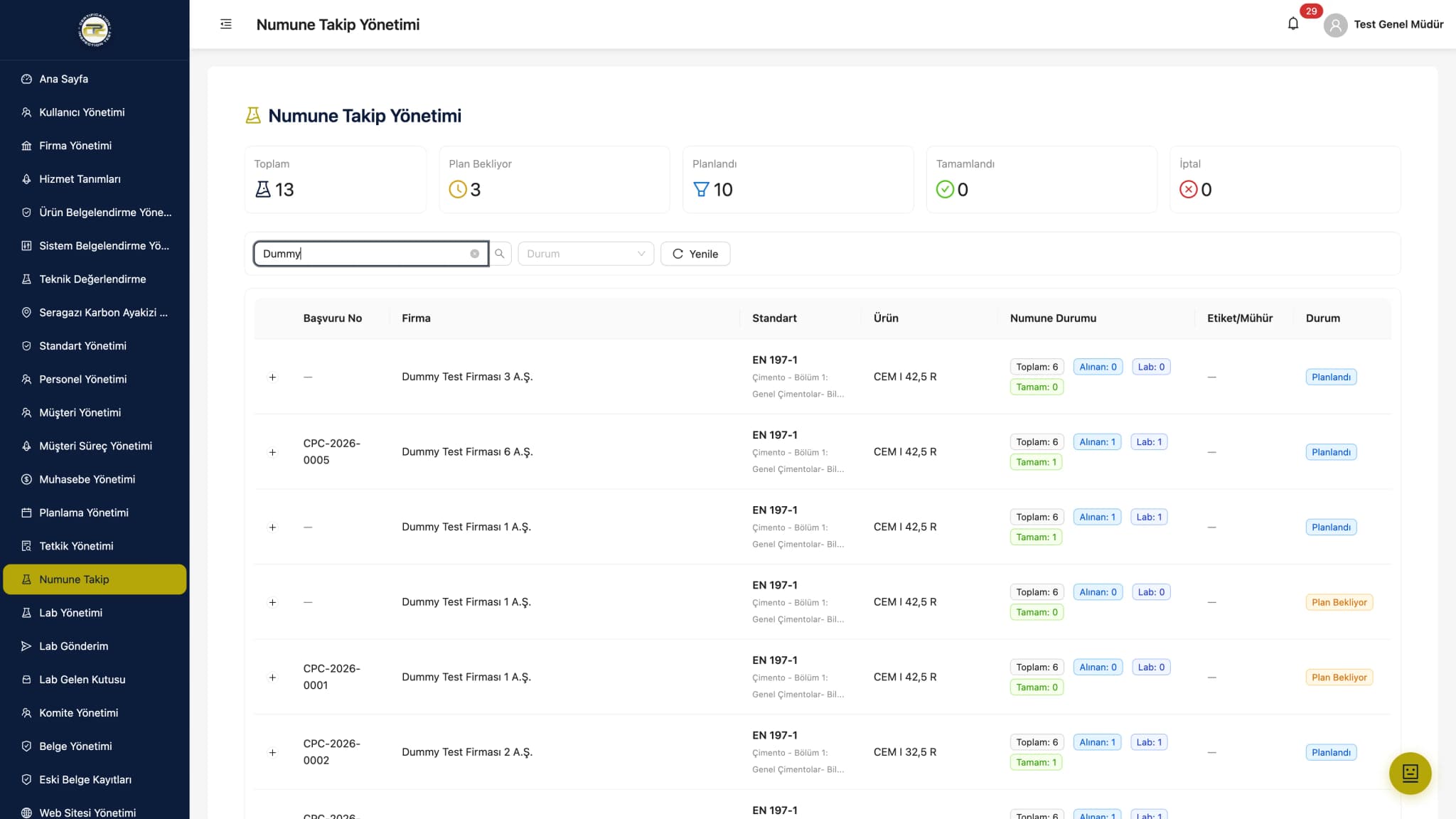Select the Numune Takip menu item

(x=95, y=579)
